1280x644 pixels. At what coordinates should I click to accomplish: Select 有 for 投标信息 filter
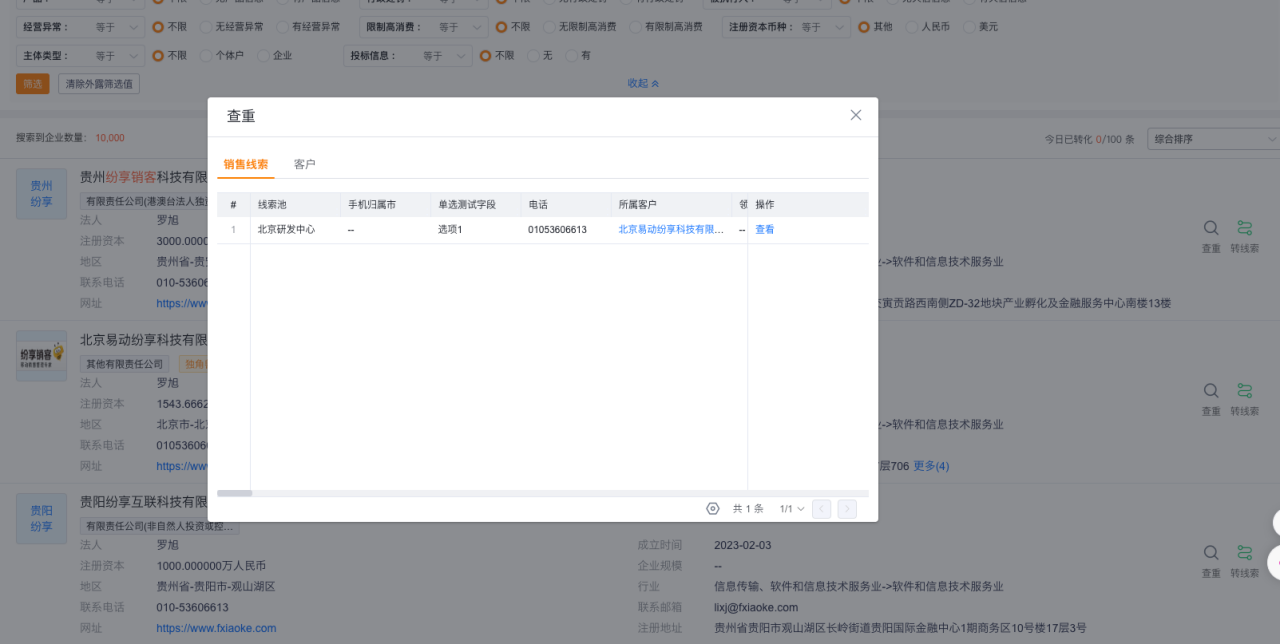[572, 56]
